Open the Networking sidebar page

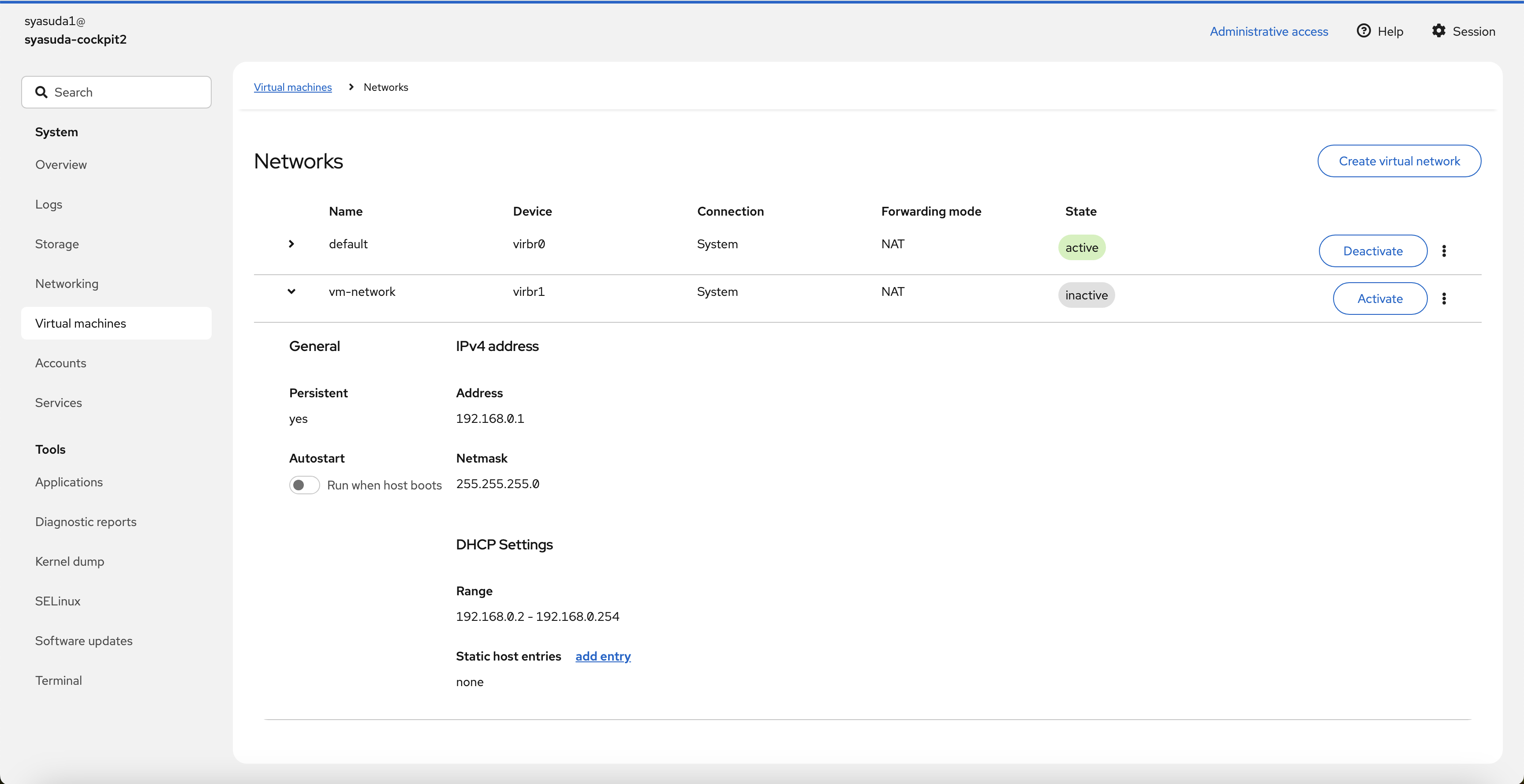[x=66, y=284]
